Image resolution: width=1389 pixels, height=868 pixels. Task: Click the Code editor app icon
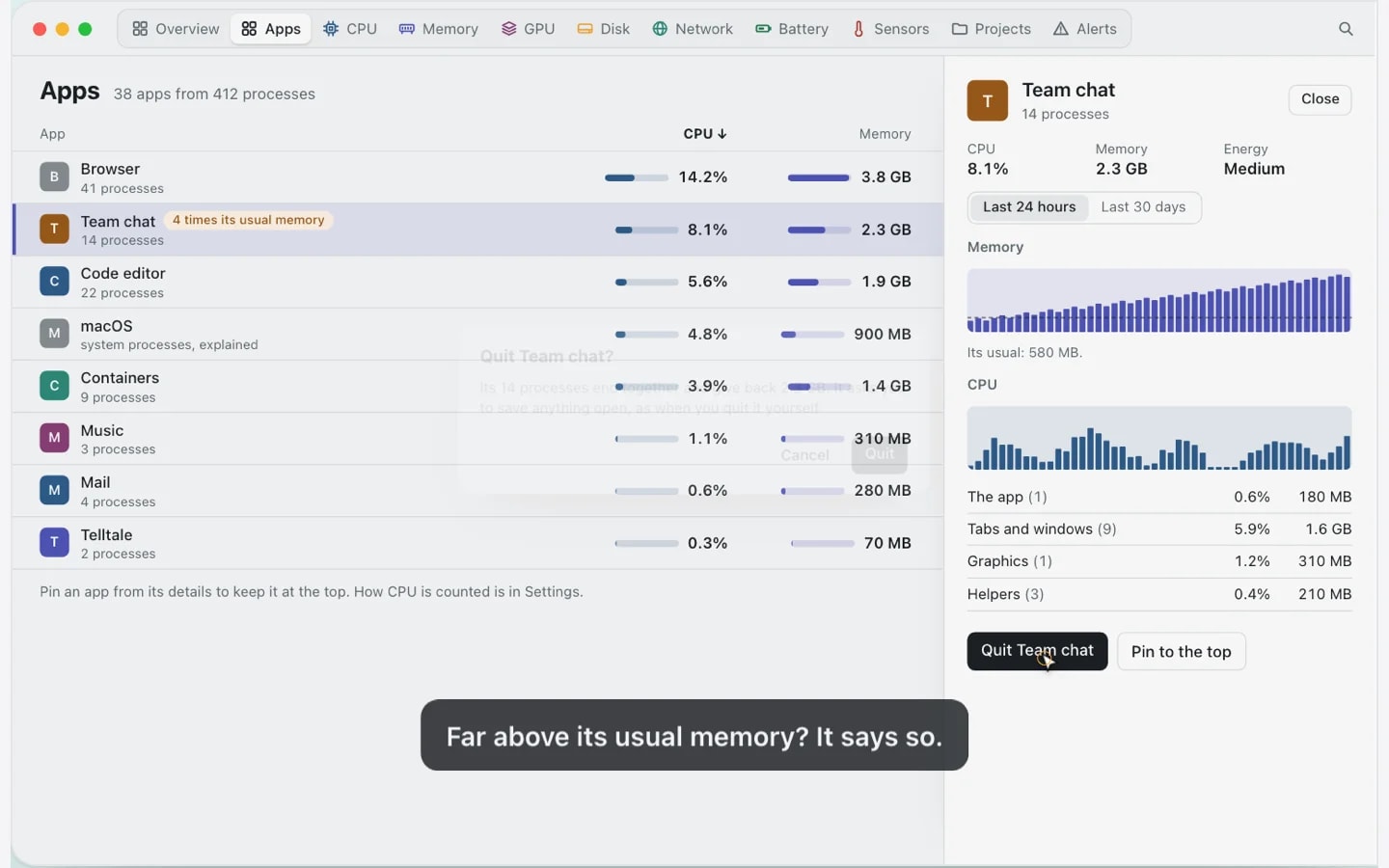54,282
